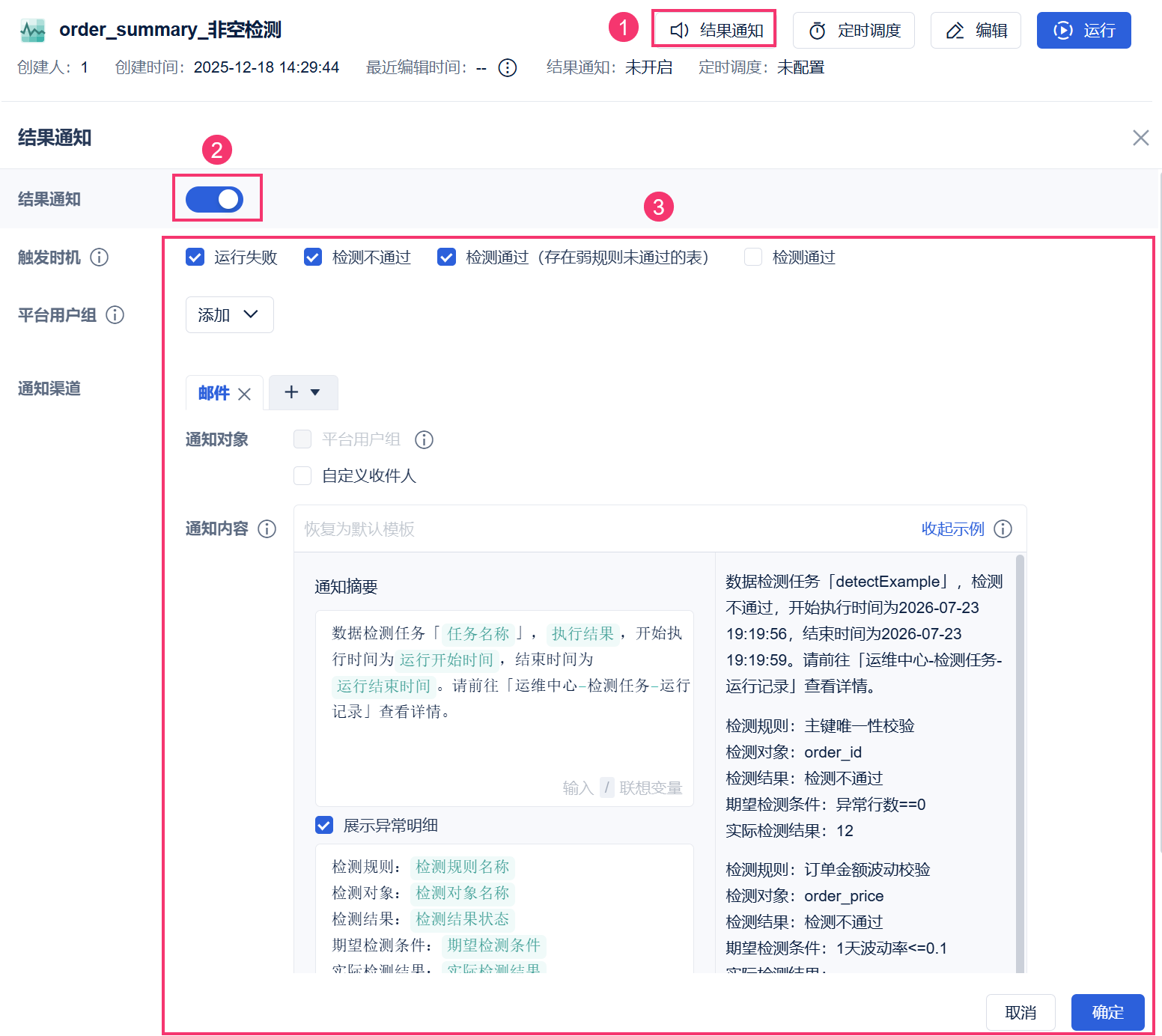Screen dimensions: 1162x1036
Task: Check the 自定义收件人 option
Action: pyautogui.click(x=302, y=475)
